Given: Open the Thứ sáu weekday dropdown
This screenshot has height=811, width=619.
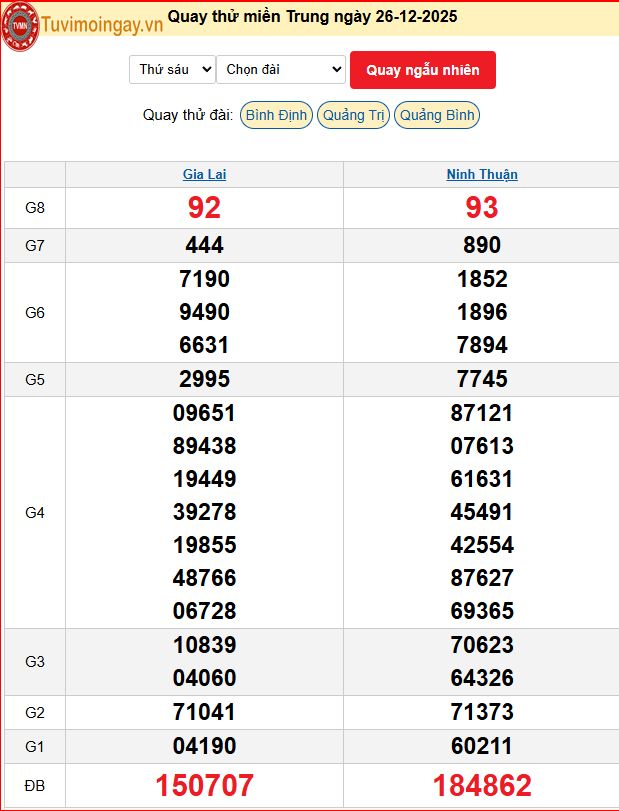Looking at the screenshot, I should point(171,69).
